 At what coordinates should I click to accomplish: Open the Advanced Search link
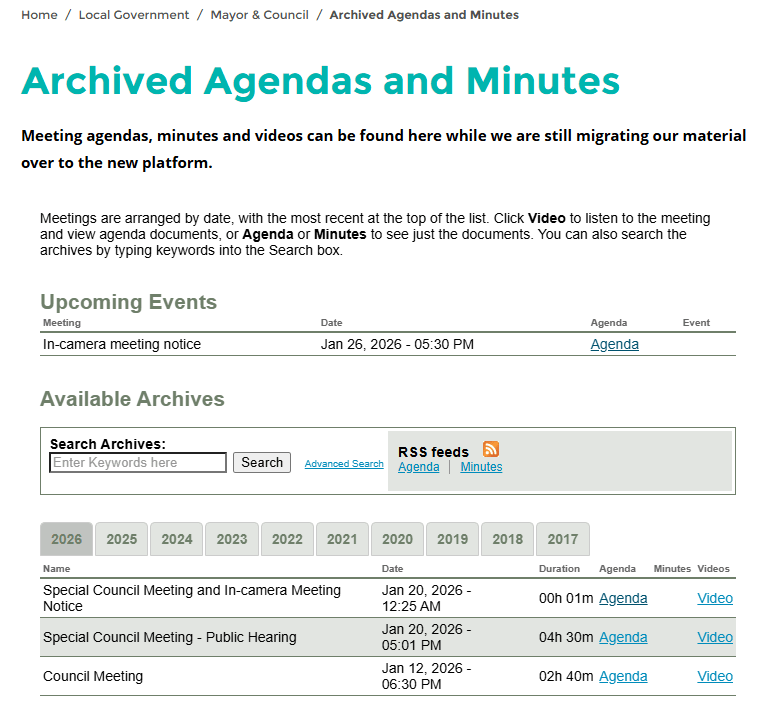[x=344, y=464]
